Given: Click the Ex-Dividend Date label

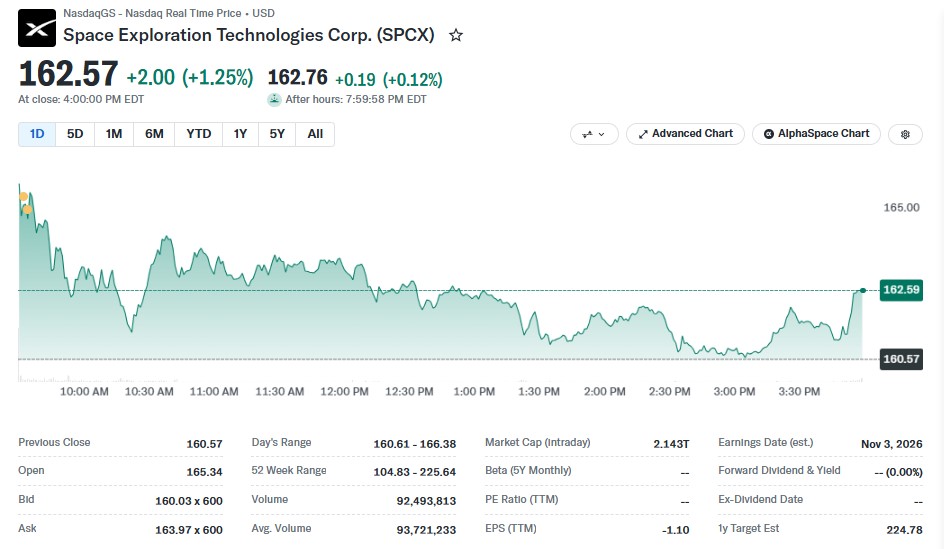Looking at the screenshot, I should point(760,500).
